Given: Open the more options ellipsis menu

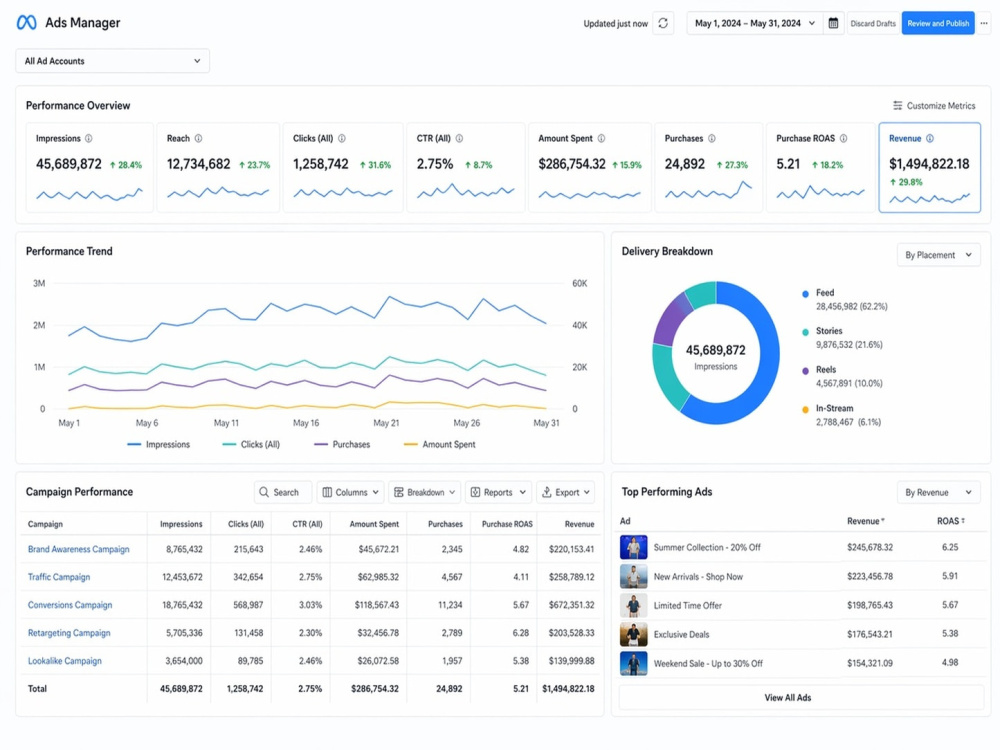Looking at the screenshot, I should tap(984, 24).
